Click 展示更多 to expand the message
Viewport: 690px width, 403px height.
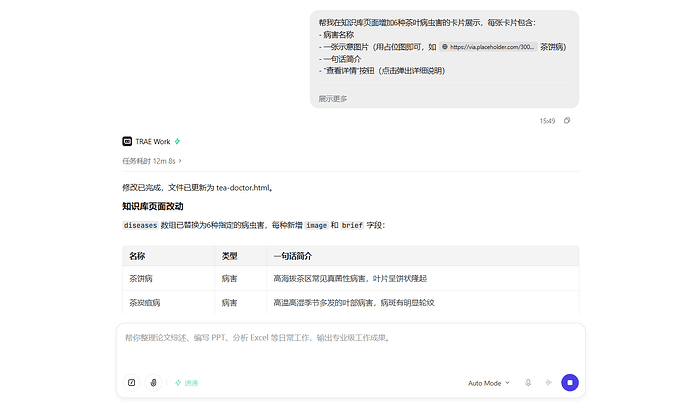333,99
